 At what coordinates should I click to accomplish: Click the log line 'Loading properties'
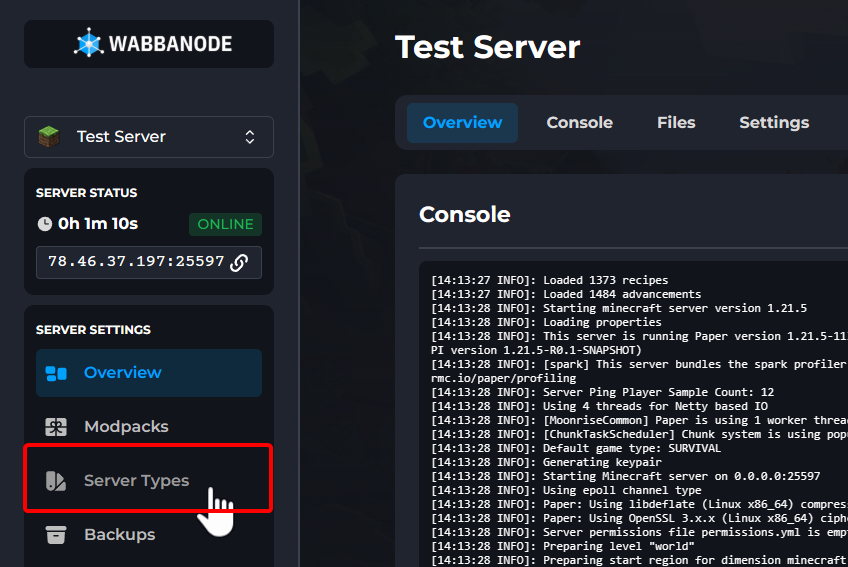[546, 322]
